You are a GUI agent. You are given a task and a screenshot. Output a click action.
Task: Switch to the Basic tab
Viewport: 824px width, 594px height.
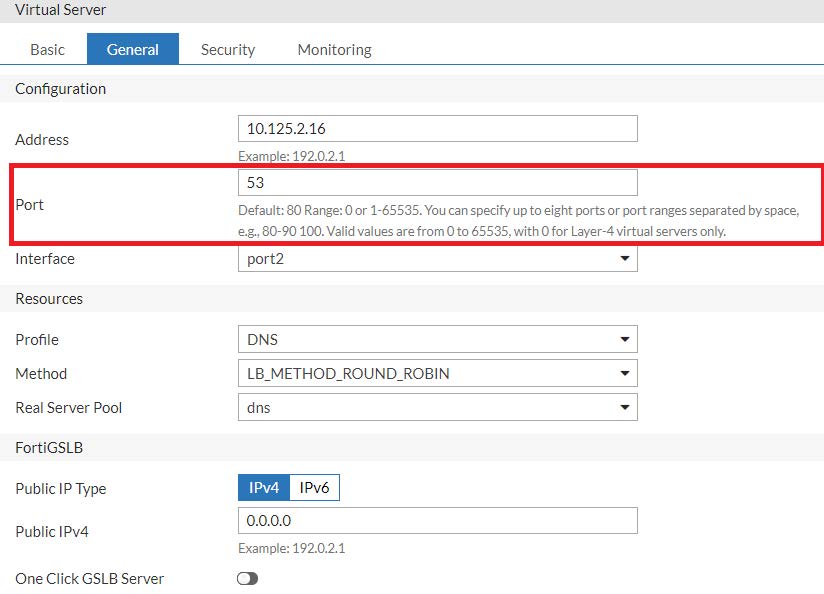[46, 48]
